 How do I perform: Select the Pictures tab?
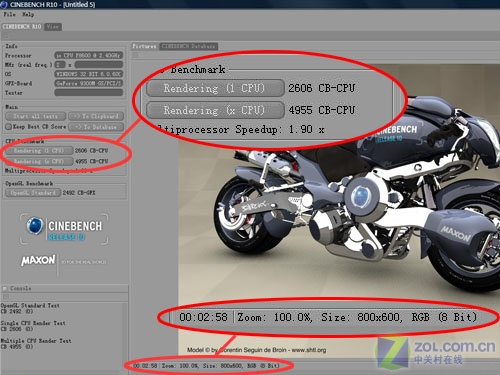coord(145,46)
